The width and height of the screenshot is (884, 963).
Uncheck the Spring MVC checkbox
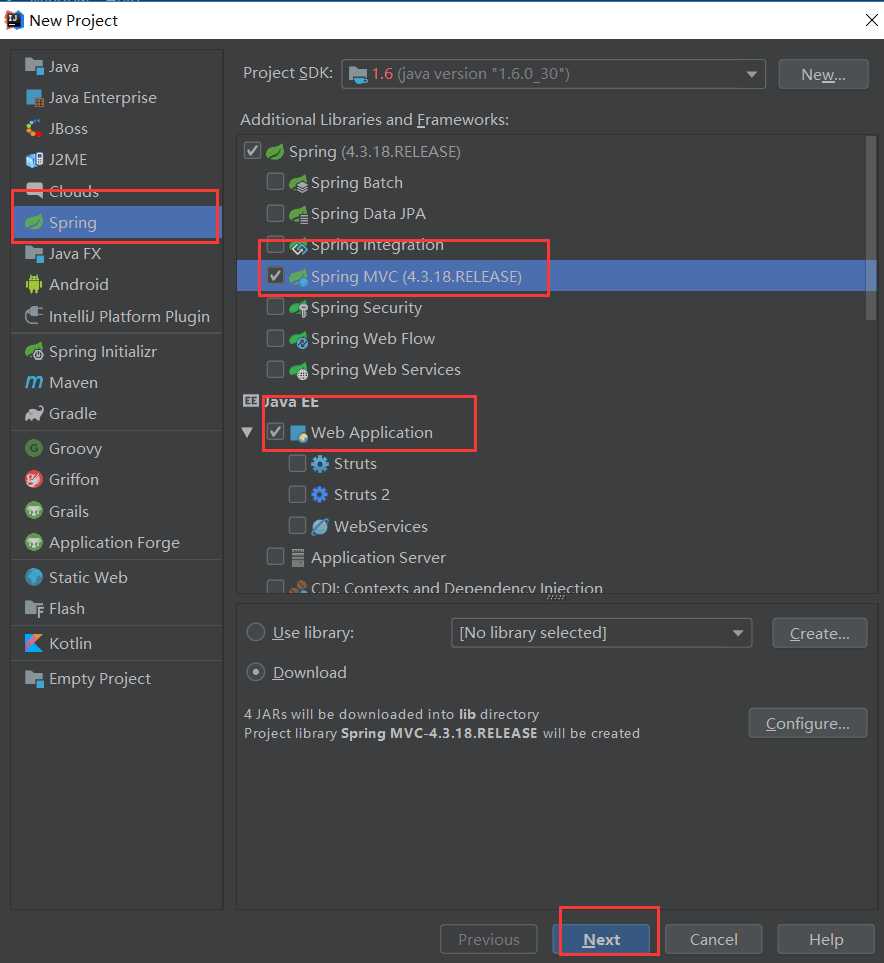275,275
